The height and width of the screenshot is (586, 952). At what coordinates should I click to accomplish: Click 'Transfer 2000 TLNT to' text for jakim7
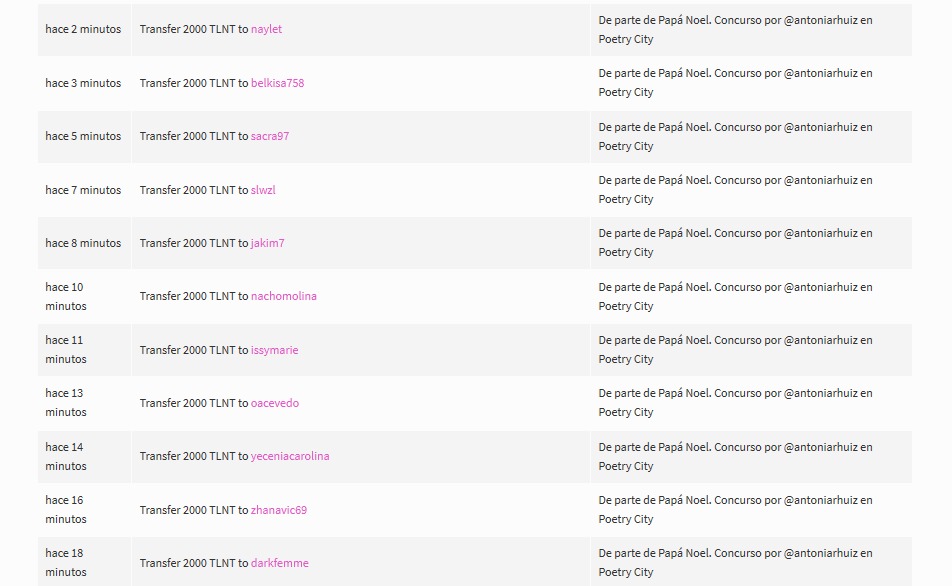(x=194, y=243)
